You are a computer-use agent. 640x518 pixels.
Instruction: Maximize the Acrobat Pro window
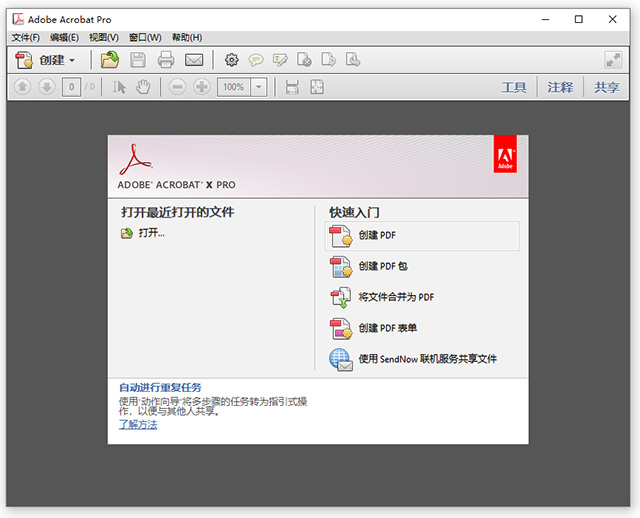tap(579, 19)
